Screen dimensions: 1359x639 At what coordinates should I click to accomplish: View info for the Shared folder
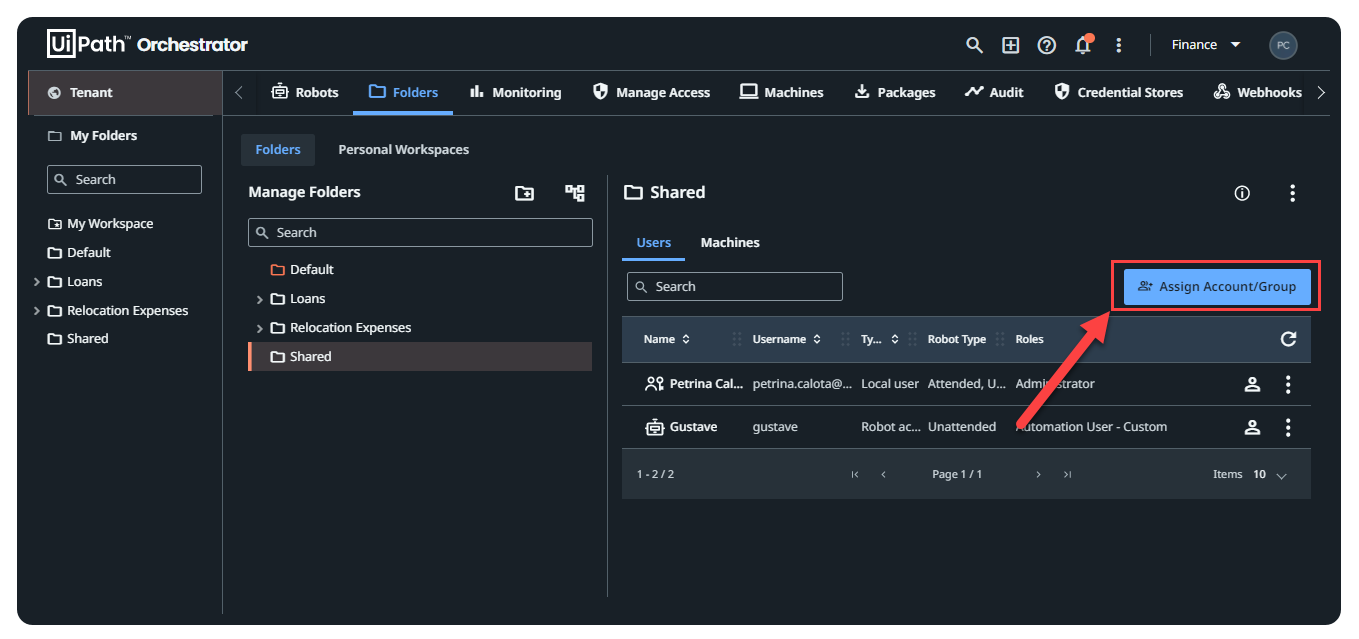1242,193
